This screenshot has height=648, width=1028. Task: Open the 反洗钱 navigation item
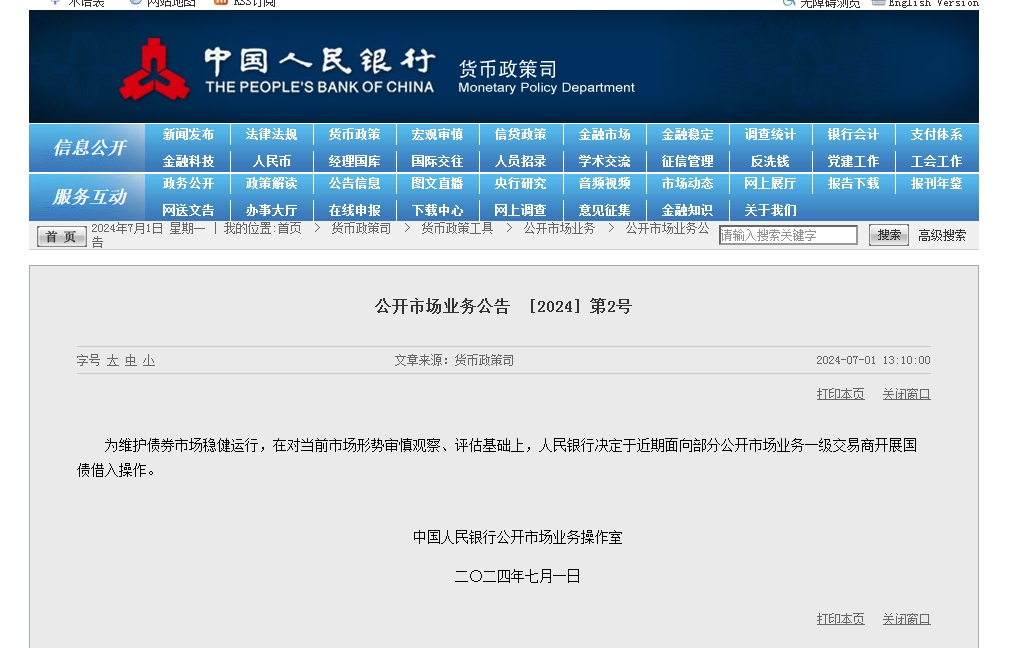[x=770, y=161]
